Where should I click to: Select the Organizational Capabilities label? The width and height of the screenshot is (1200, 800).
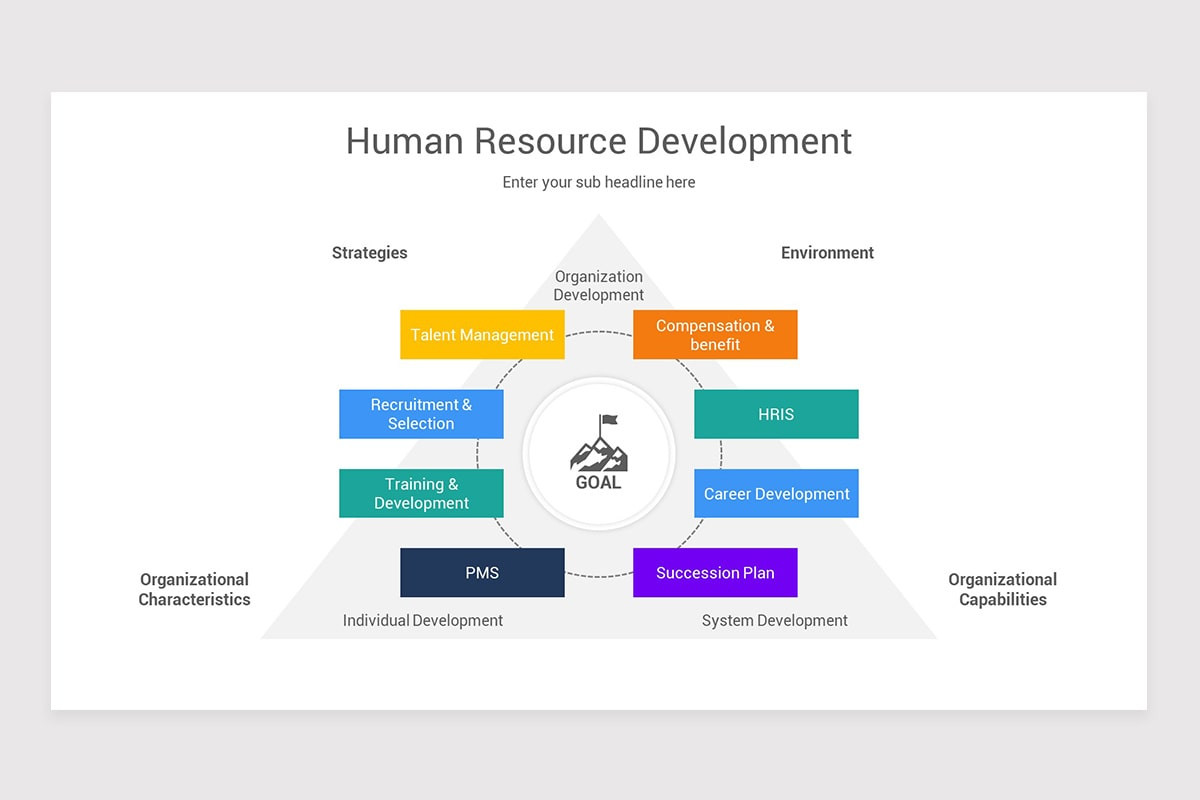click(1002, 589)
